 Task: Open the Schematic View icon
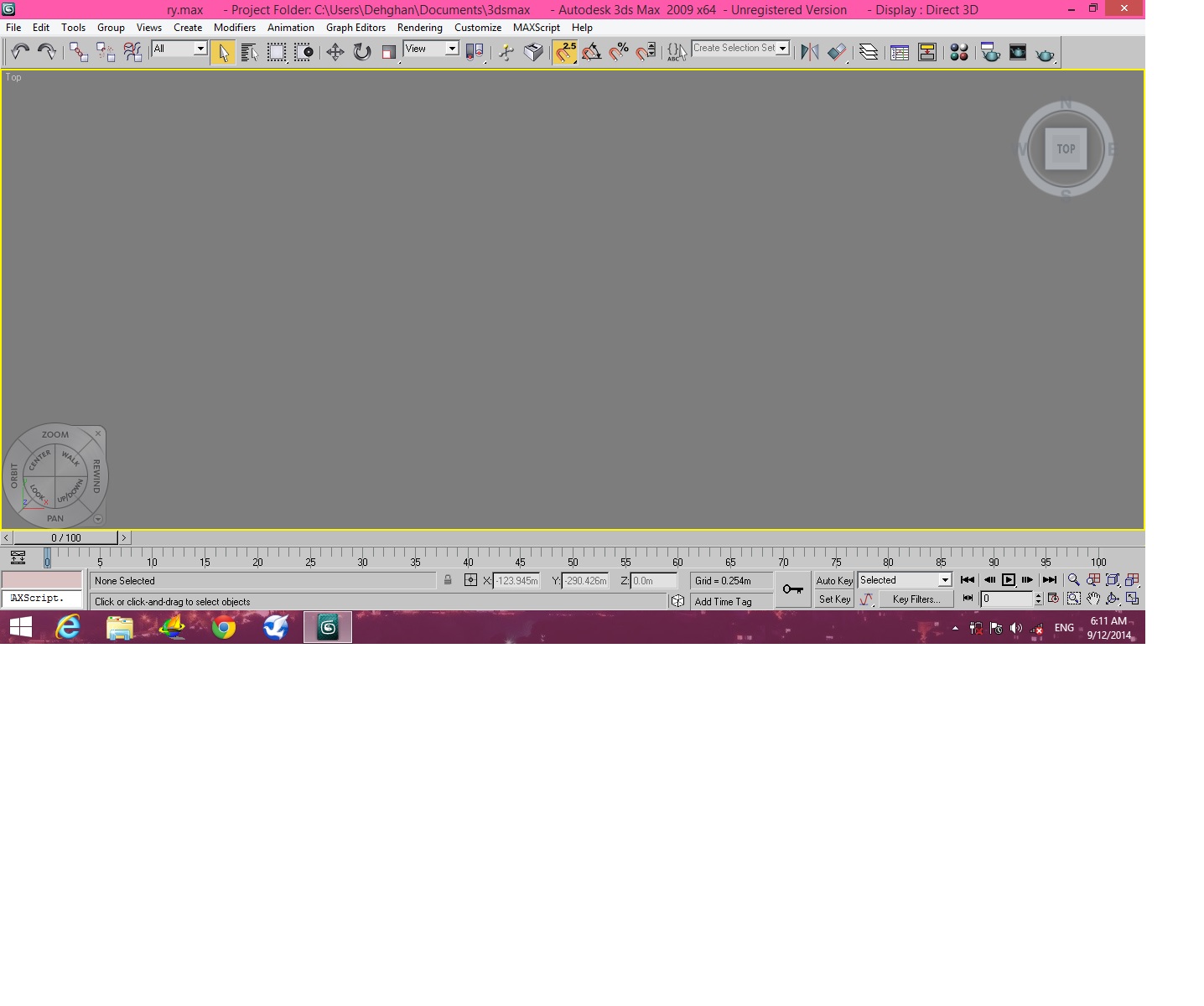[x=927, y=52]
